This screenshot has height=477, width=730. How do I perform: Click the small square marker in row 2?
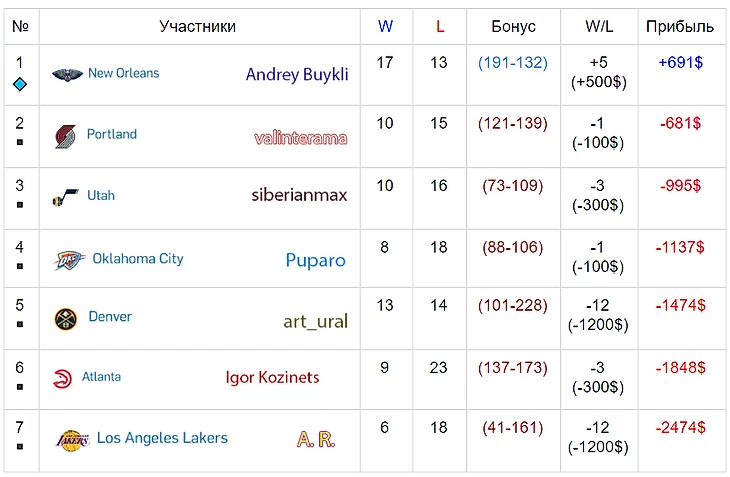click(x=19, y=142)
